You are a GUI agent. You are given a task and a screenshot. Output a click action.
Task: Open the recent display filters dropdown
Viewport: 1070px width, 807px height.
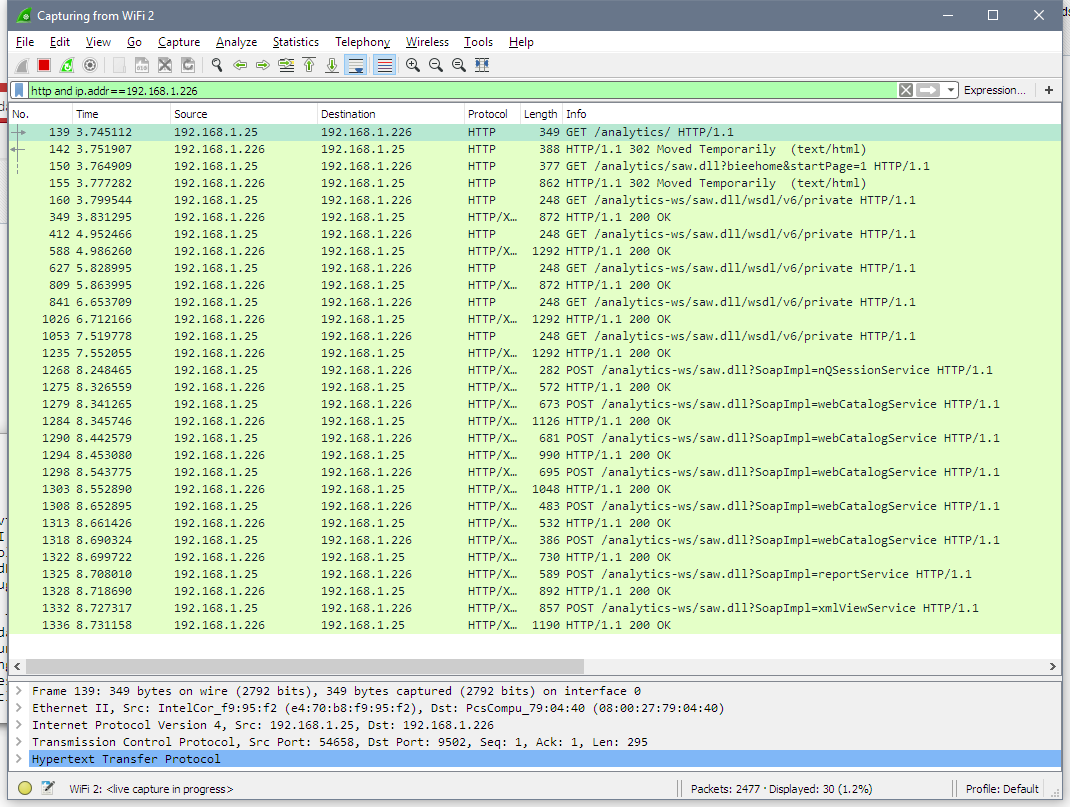953,90
